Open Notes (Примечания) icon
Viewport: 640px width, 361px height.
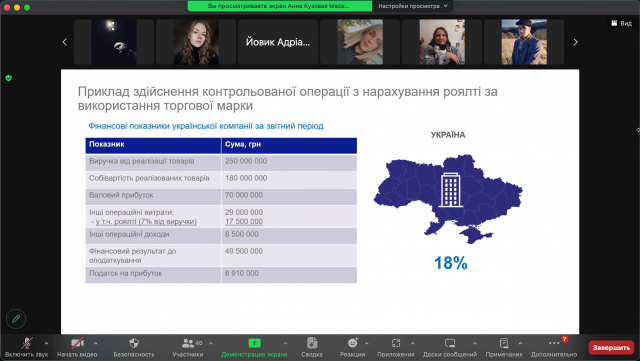tap(504, 343)
